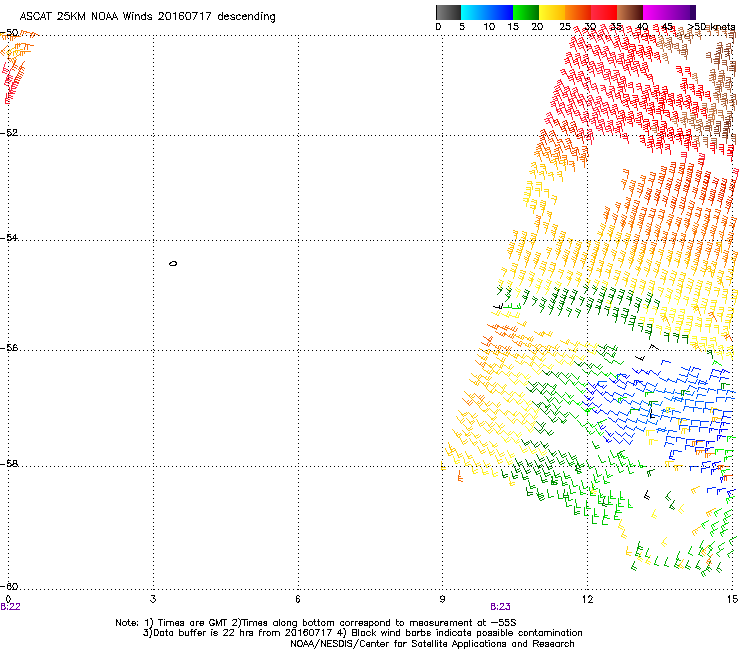
Task: Click the '-54' latitude axis label
Action: (x=9, y=238)
